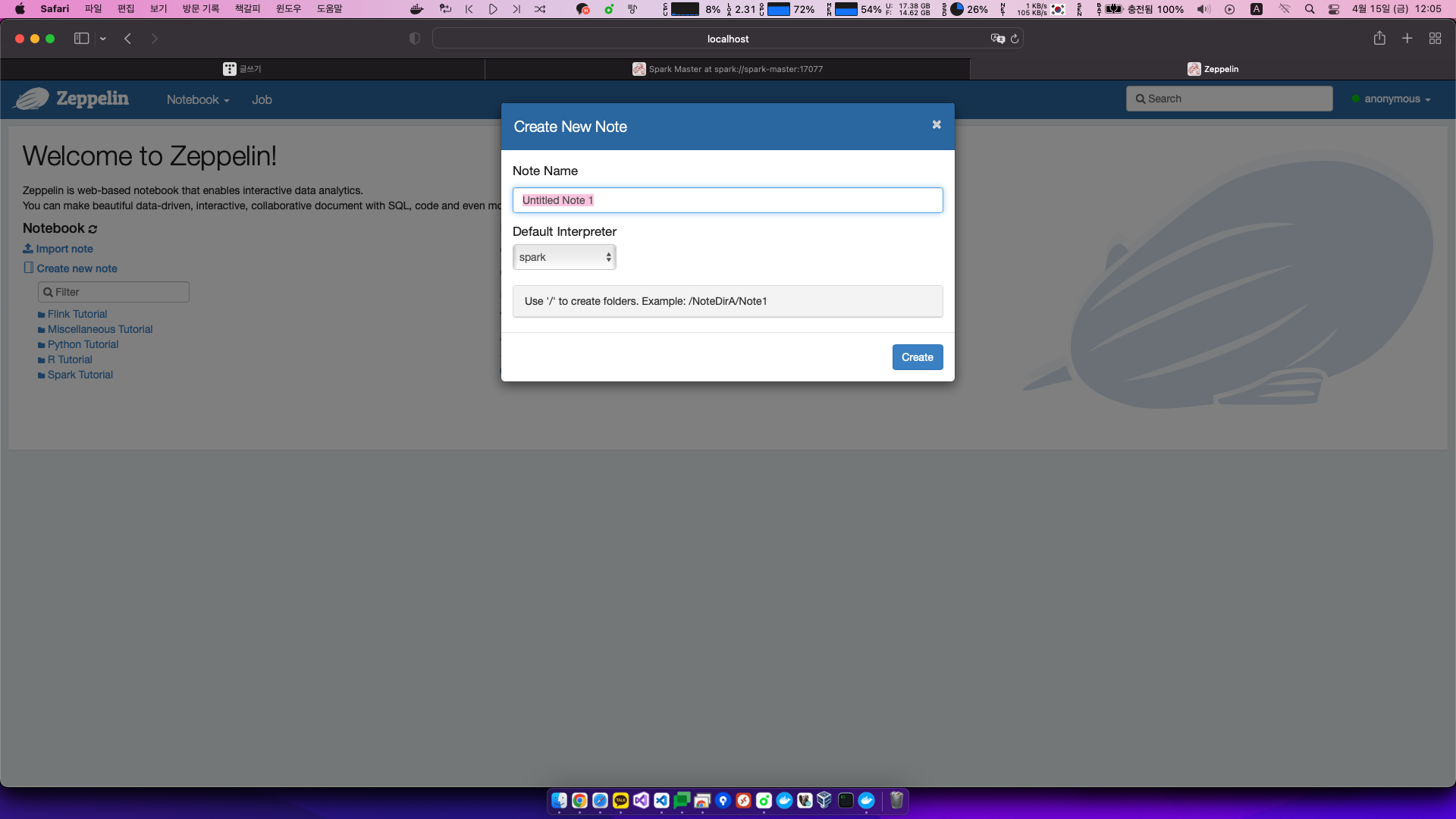This screenshot has height=819, width=1456.
Task: Open sidebar options chevron in Safari
Action: (102, 39)
